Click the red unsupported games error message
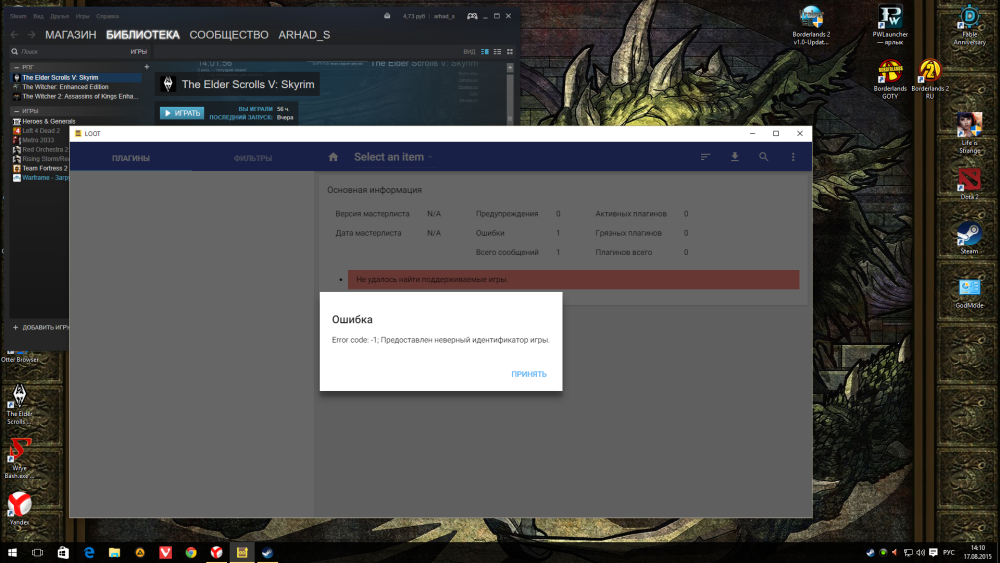This screenshot has width=1000, height=563. pos(573,279)
